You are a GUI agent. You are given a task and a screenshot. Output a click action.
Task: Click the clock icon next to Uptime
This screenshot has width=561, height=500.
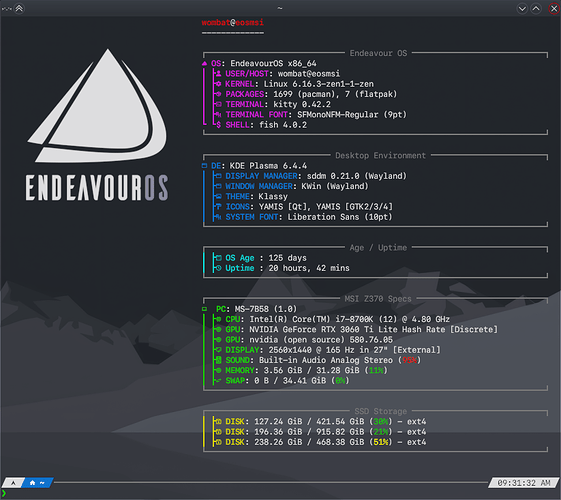(x=218, y=268)
